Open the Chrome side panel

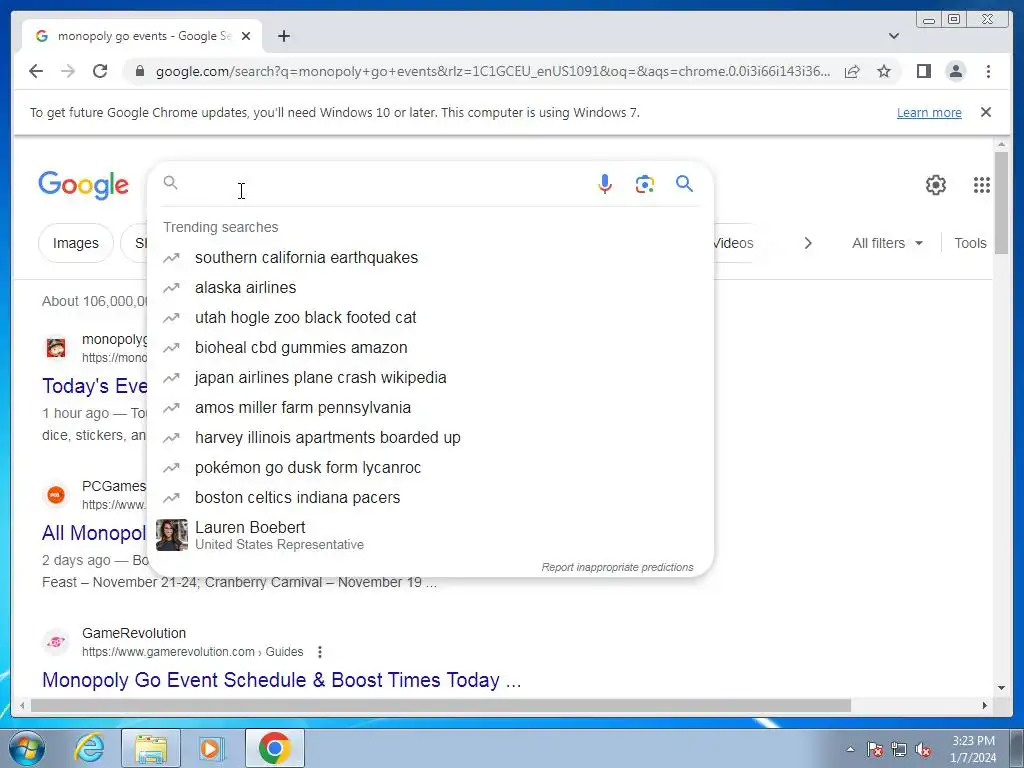[x=923, y=71]
